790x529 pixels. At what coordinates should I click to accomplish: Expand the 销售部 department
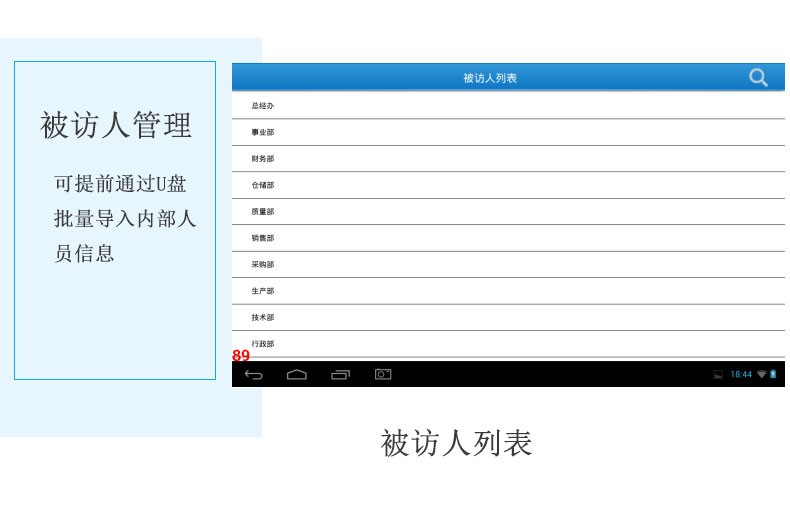263,238
